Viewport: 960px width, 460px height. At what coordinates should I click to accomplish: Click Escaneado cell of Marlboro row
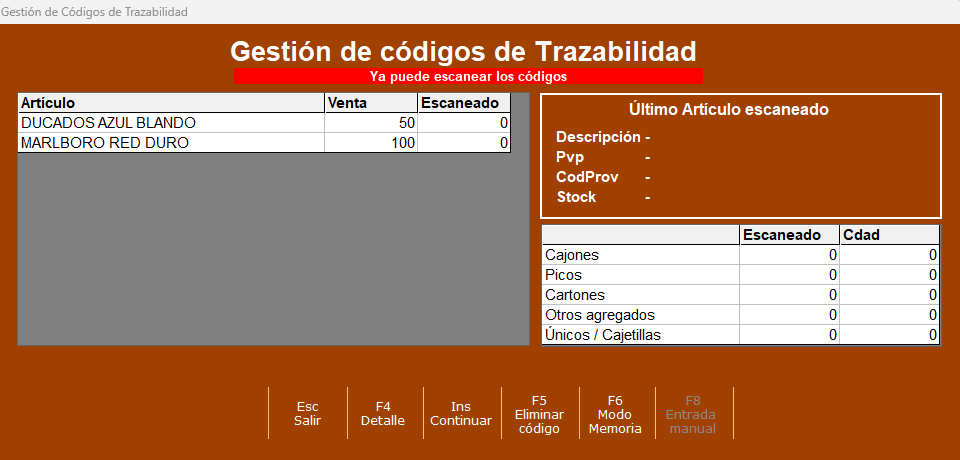pyautogui.click(x=464, y=143)
